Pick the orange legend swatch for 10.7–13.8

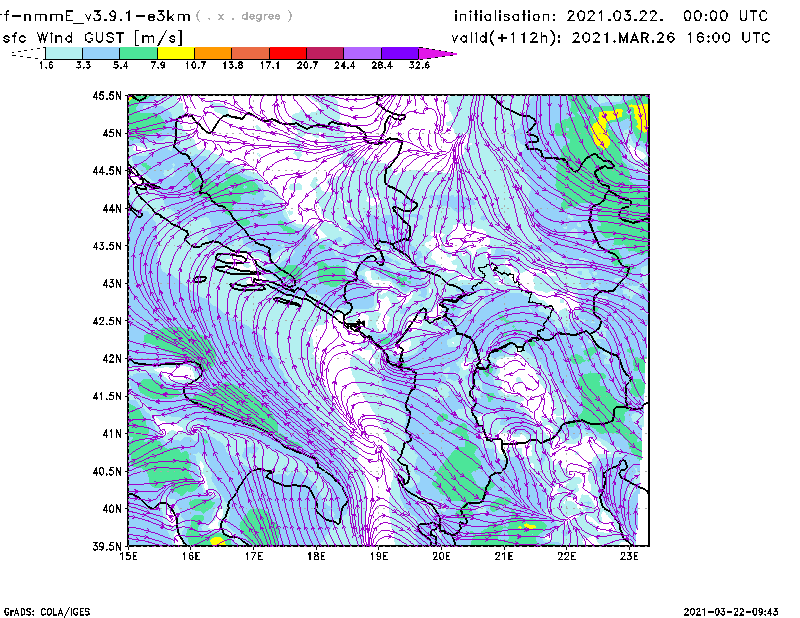(x=213, y=53)
